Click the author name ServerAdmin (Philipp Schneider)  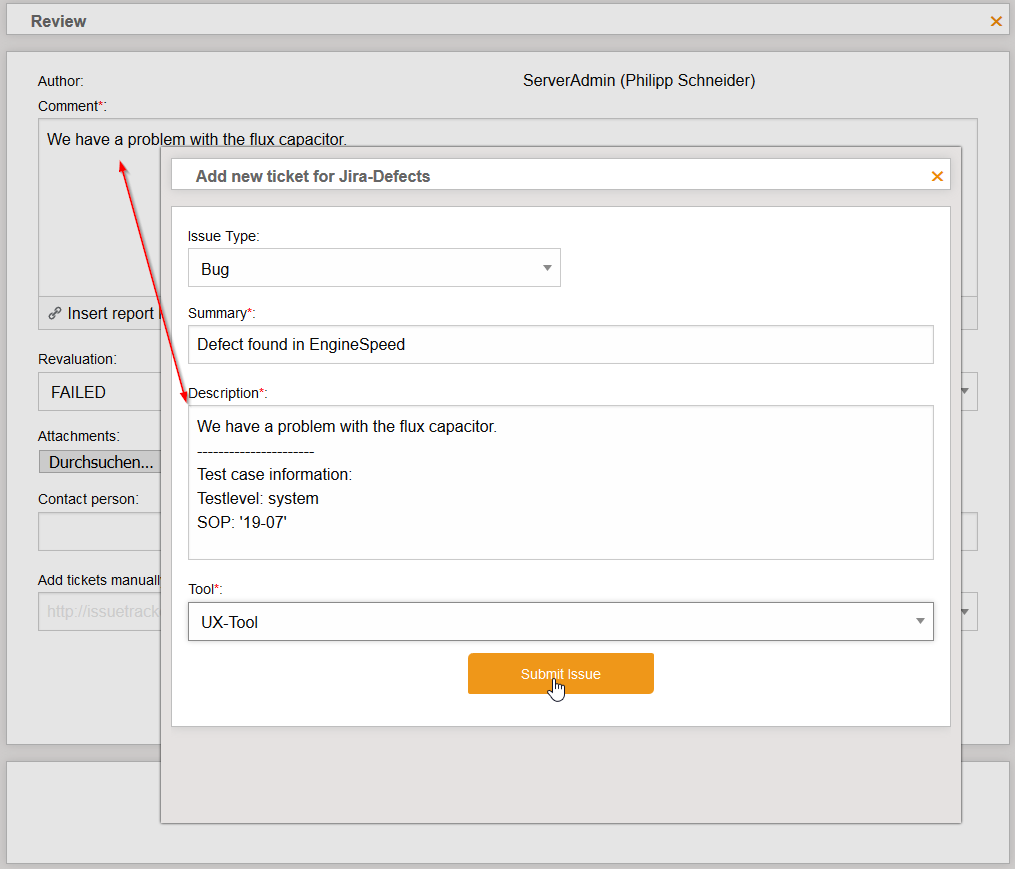tap(639, 81)
